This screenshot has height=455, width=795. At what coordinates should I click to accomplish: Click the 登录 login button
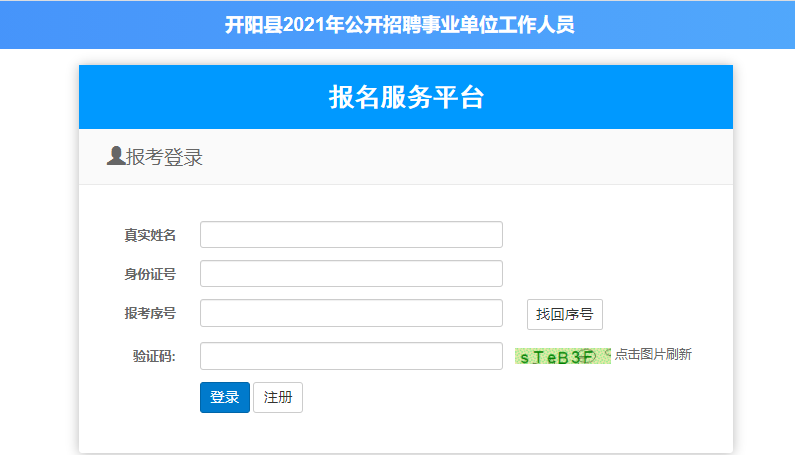pyautogui.click(x=225, y=397)
